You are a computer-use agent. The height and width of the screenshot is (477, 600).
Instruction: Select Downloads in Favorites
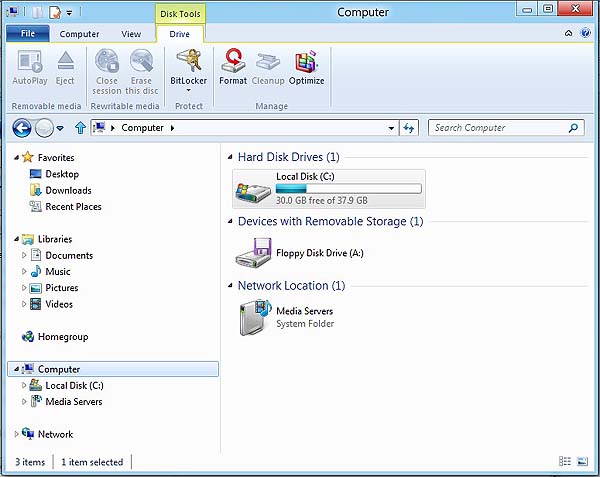pyautogui.click(x=67, y=190)
